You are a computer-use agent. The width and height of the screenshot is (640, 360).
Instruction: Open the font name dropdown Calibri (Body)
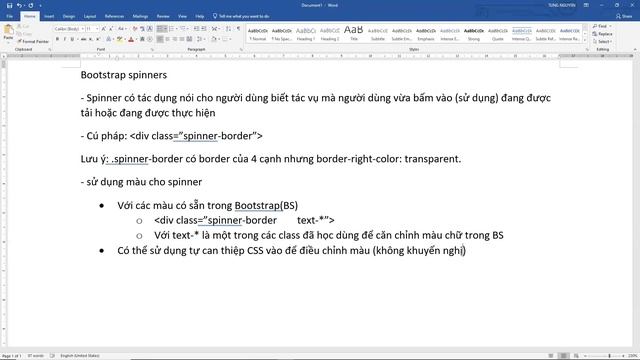82,29
